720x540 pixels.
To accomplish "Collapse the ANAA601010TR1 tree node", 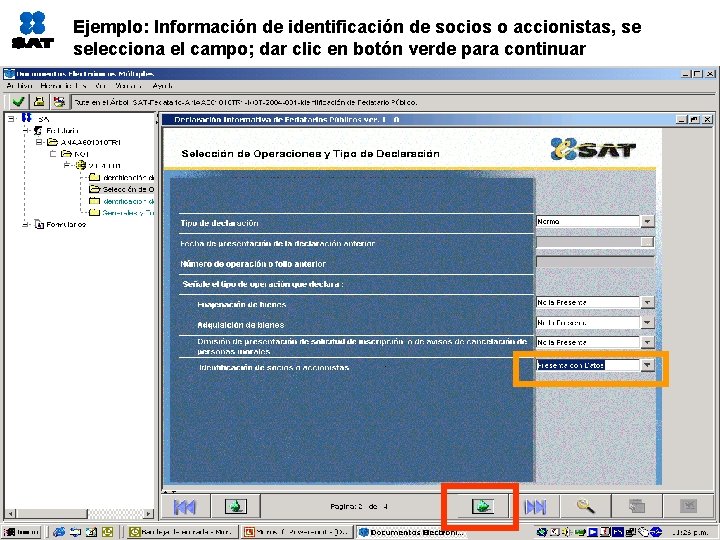I will tap(39, 142).
